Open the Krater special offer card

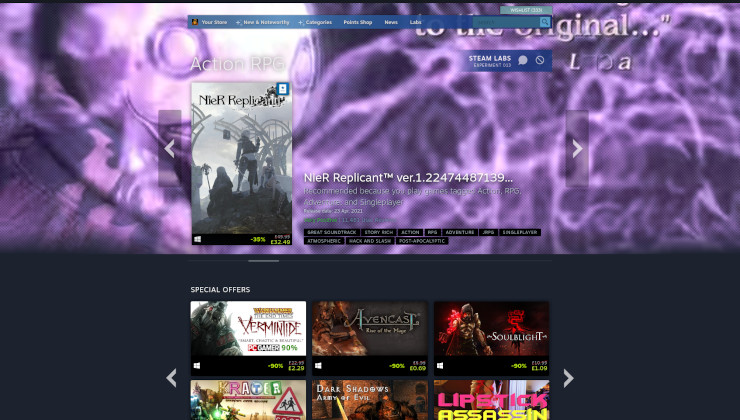click(x=248, y=400)
